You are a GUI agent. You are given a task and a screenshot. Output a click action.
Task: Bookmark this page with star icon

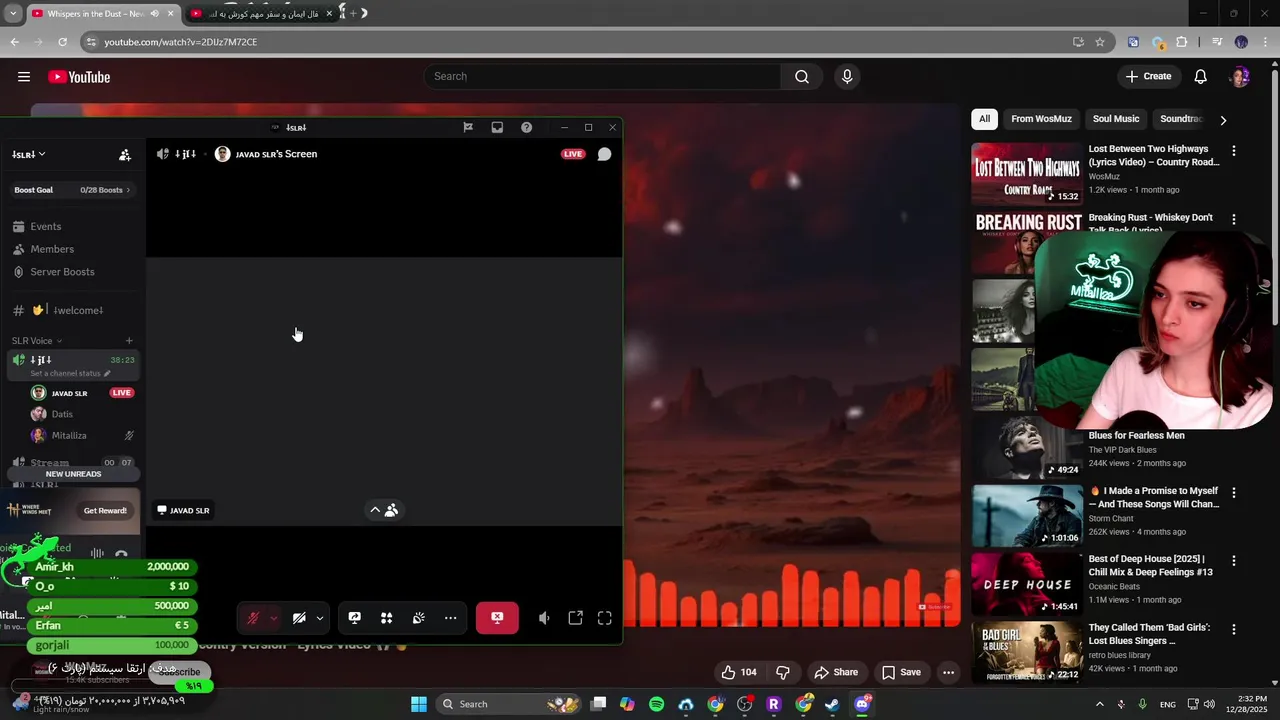(x=1100, y=42)
